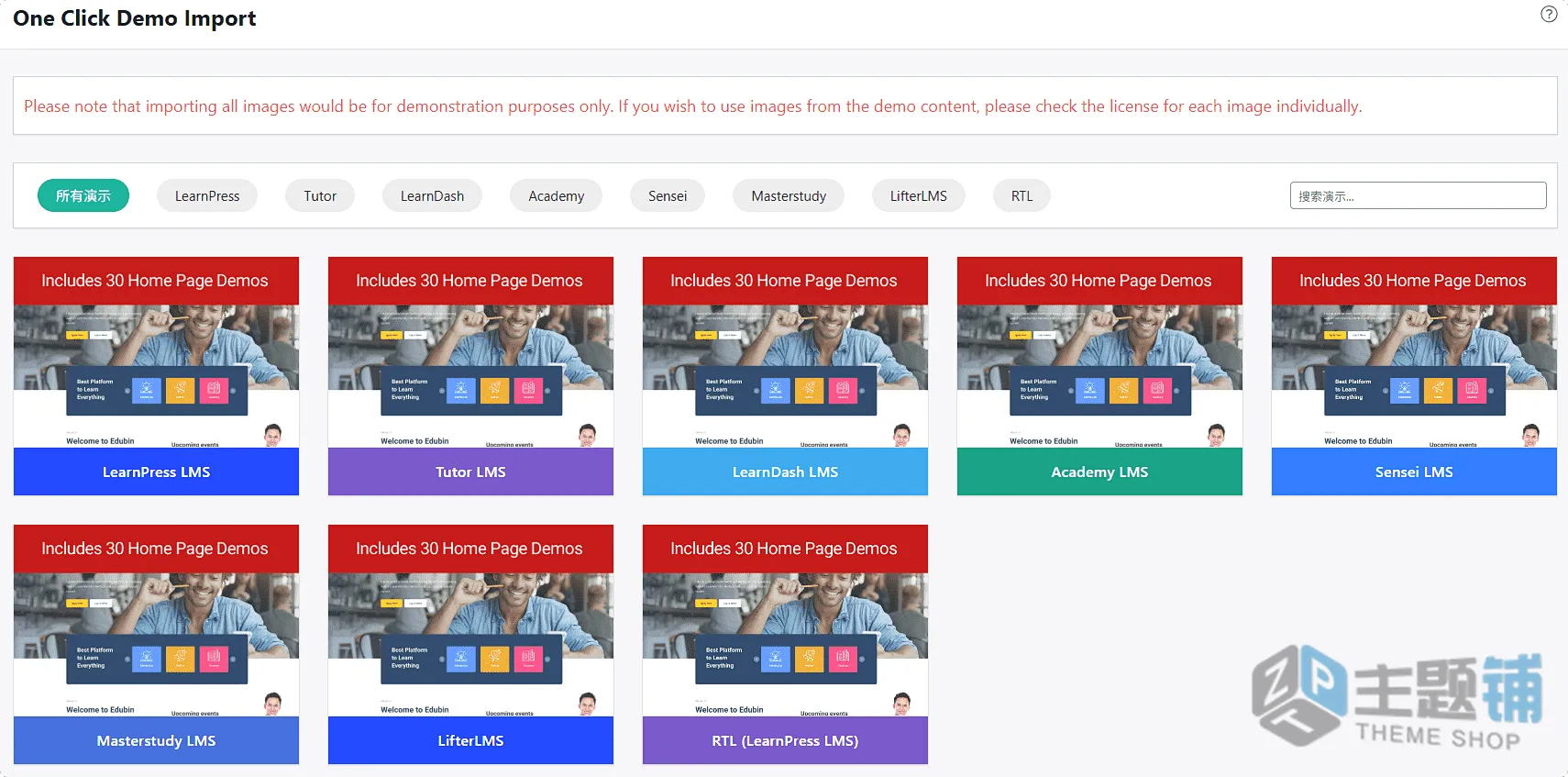Select the 所有演示 filter tab
This screenshot has width=1568, height=777.
click(83, 195)
